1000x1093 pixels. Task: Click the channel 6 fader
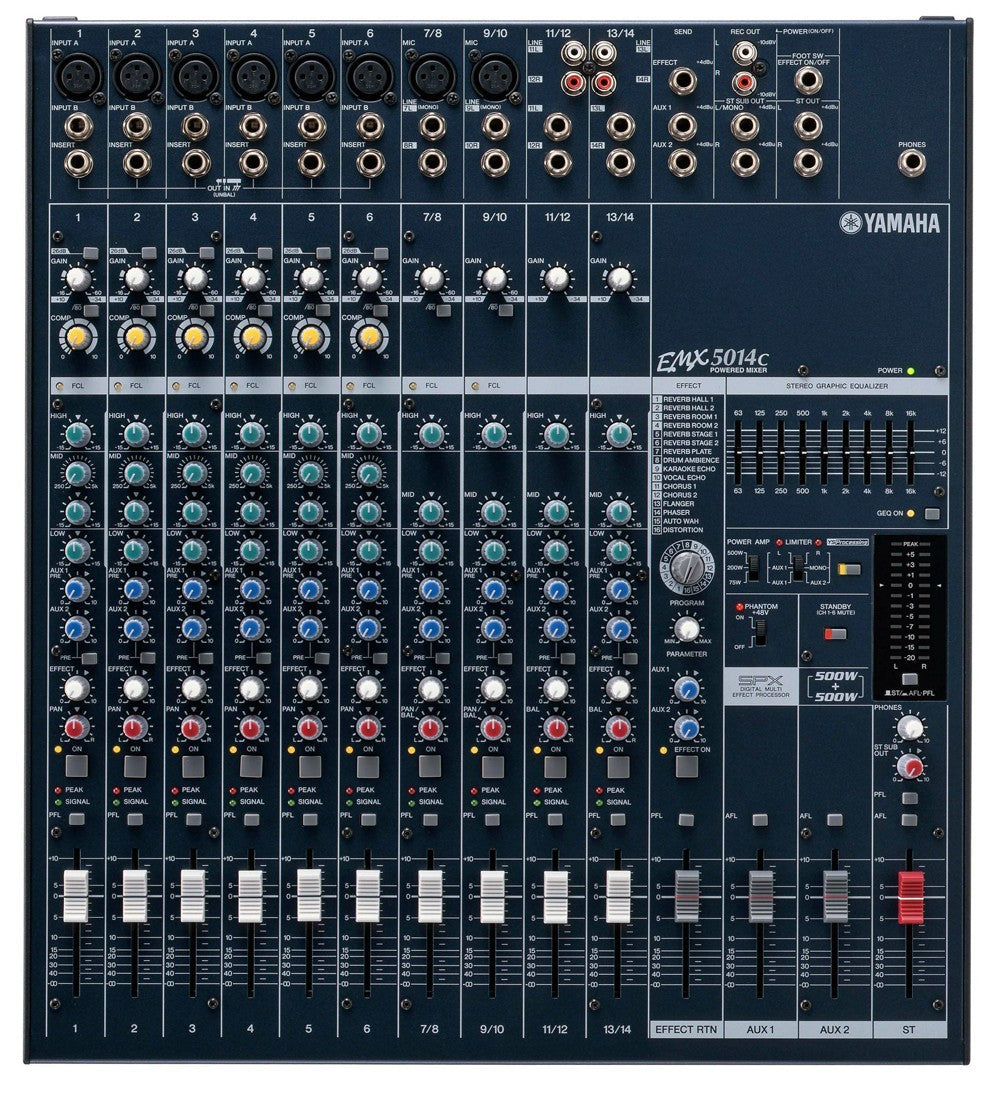[x=368, y=896]
